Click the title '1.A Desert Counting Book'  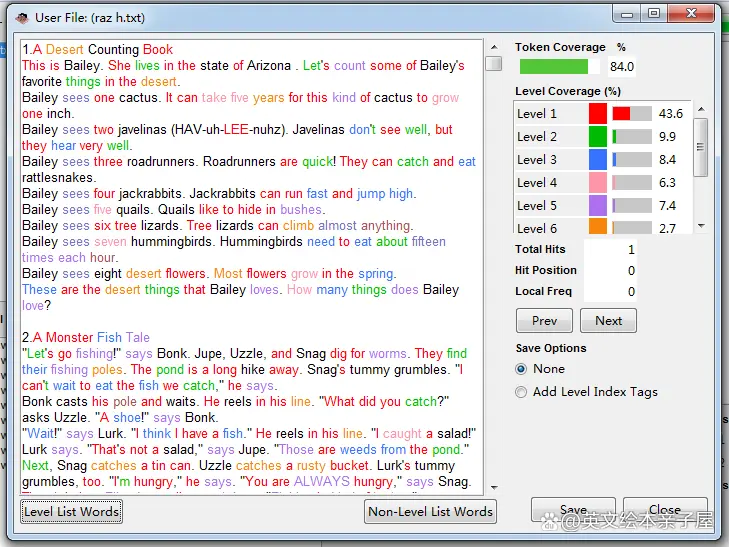pyautogui.click(x=98, y=49)
